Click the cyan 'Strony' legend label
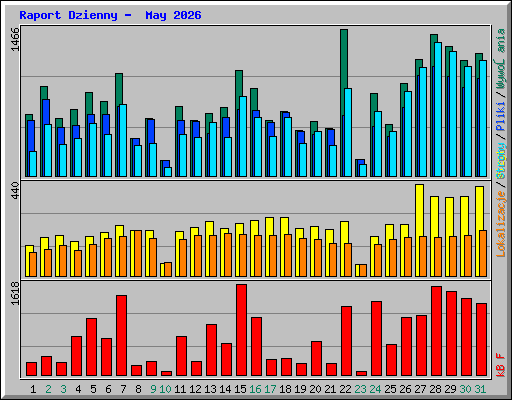Viewport: 512px width, 400px height. [501, 161]
